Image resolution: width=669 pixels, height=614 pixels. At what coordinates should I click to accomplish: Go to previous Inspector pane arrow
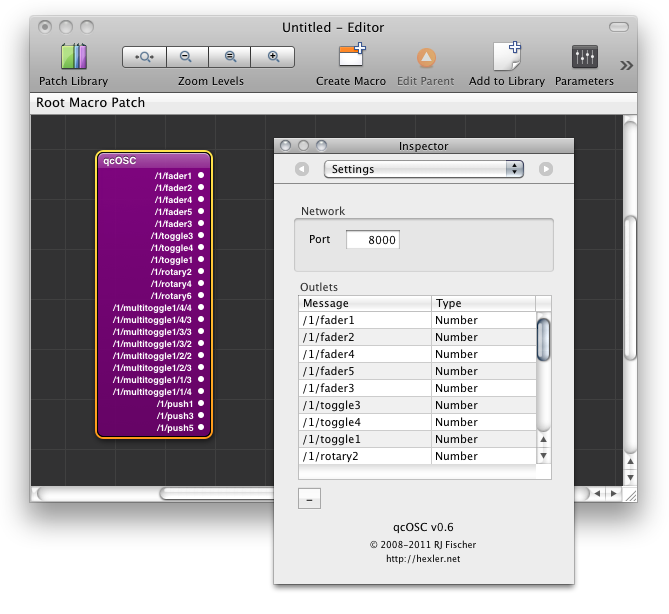point(302,169)
